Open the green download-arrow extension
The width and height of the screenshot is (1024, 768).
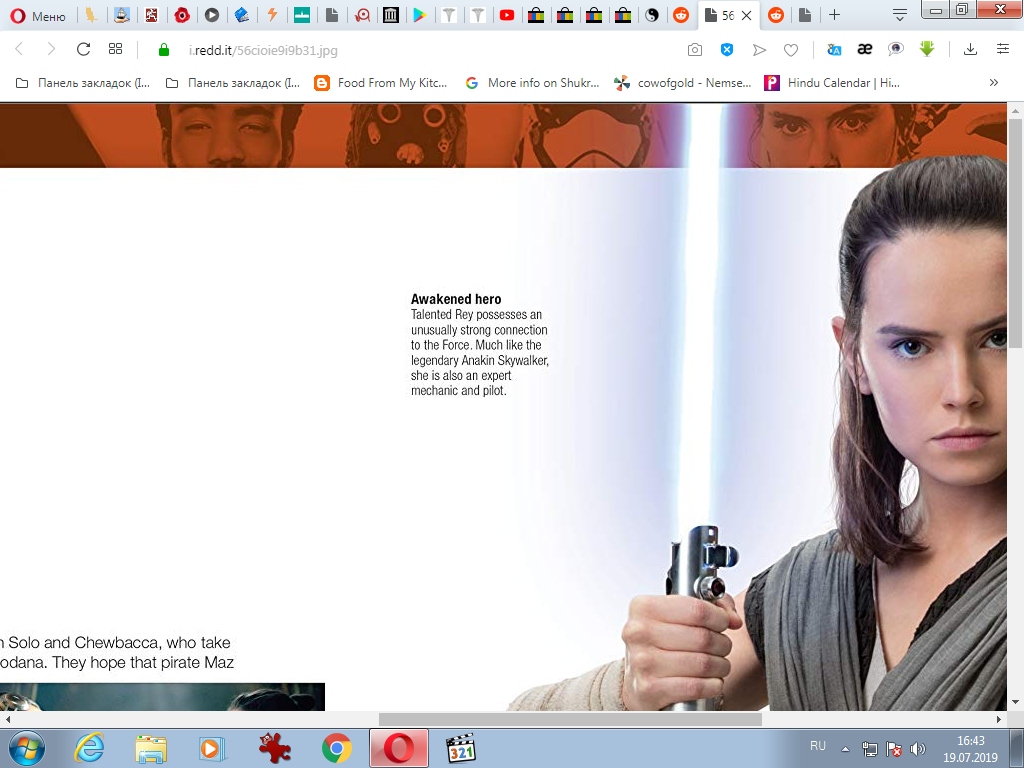927,49
